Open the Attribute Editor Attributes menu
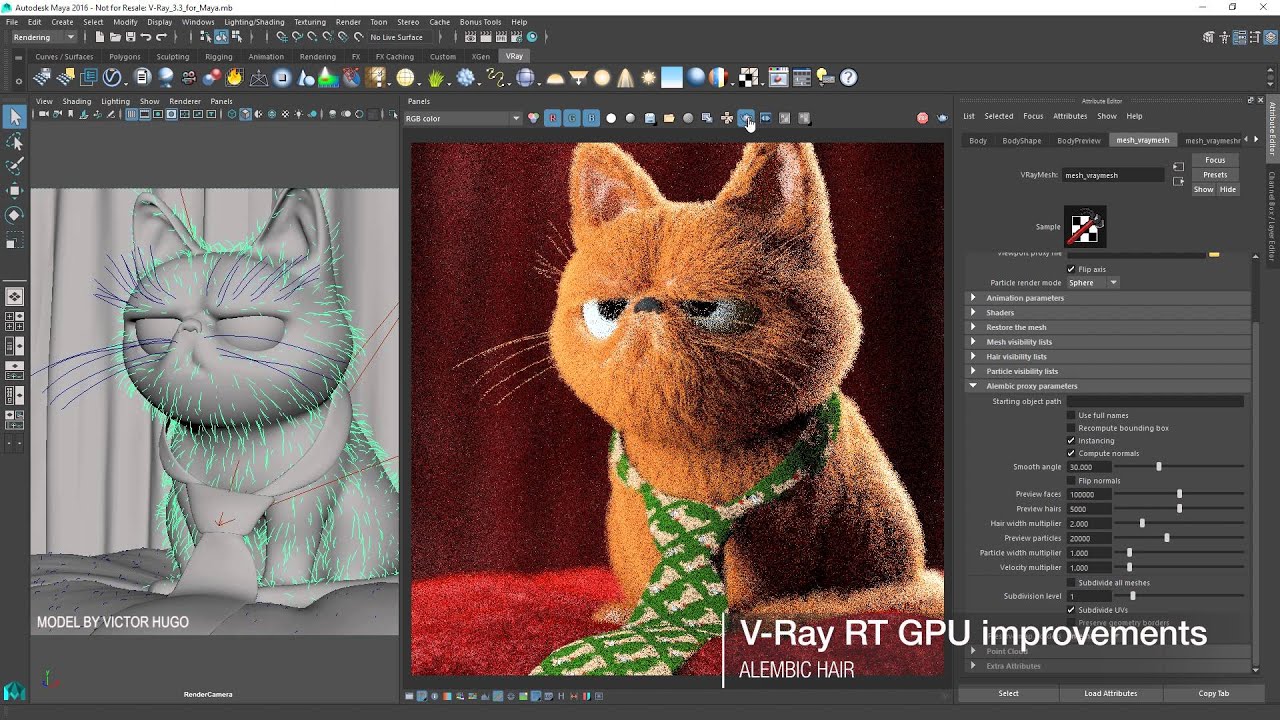This screenshot has width=1280, height=720. 1070,116
